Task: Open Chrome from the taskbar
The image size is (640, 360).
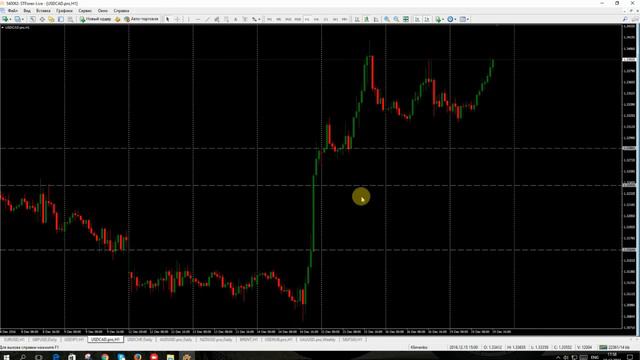Action: pos(105,357)
